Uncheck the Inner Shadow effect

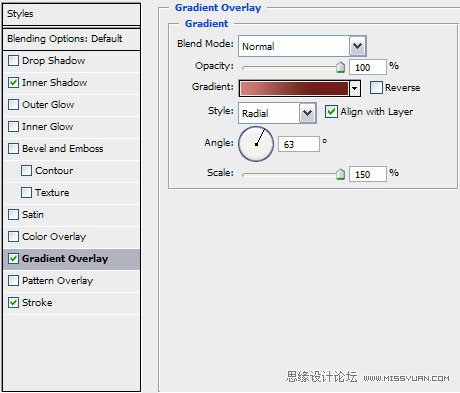(x=13, y=83)
